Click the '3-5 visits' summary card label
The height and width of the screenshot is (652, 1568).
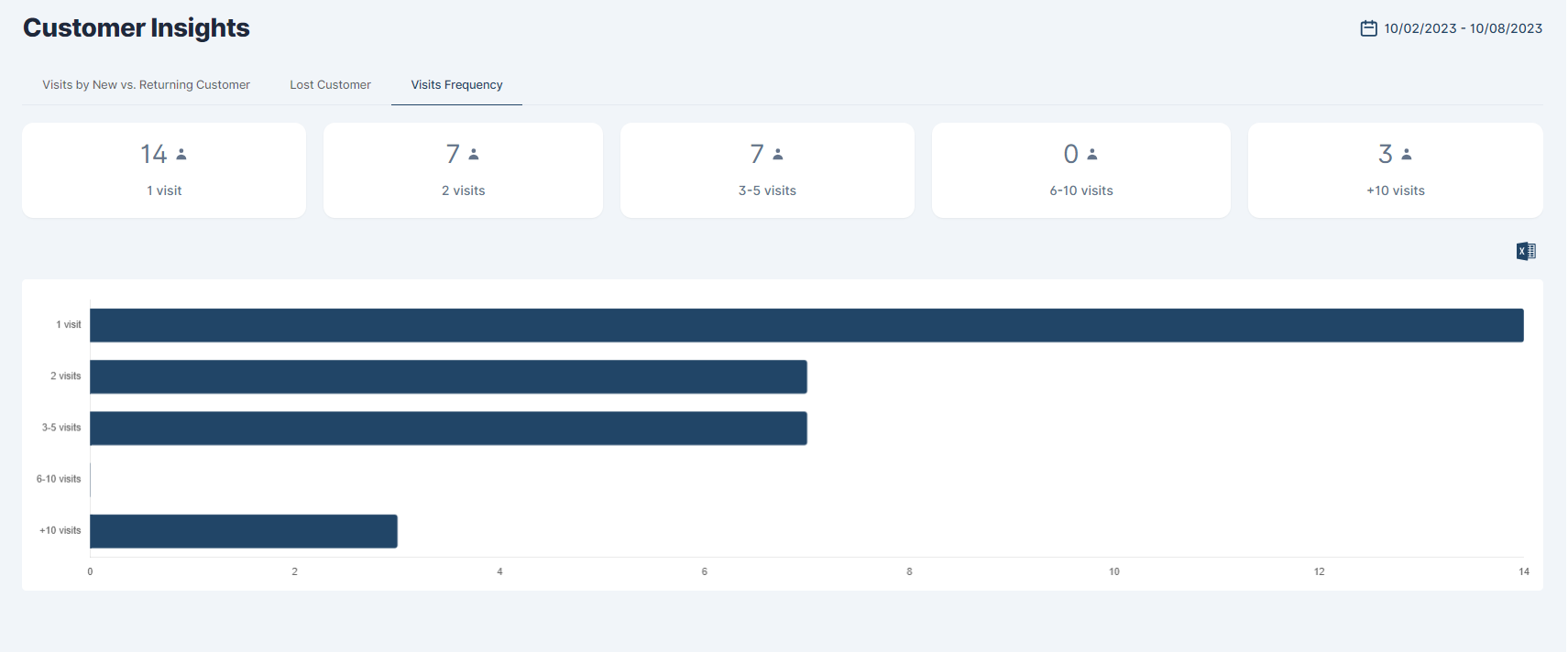[767, 190]
